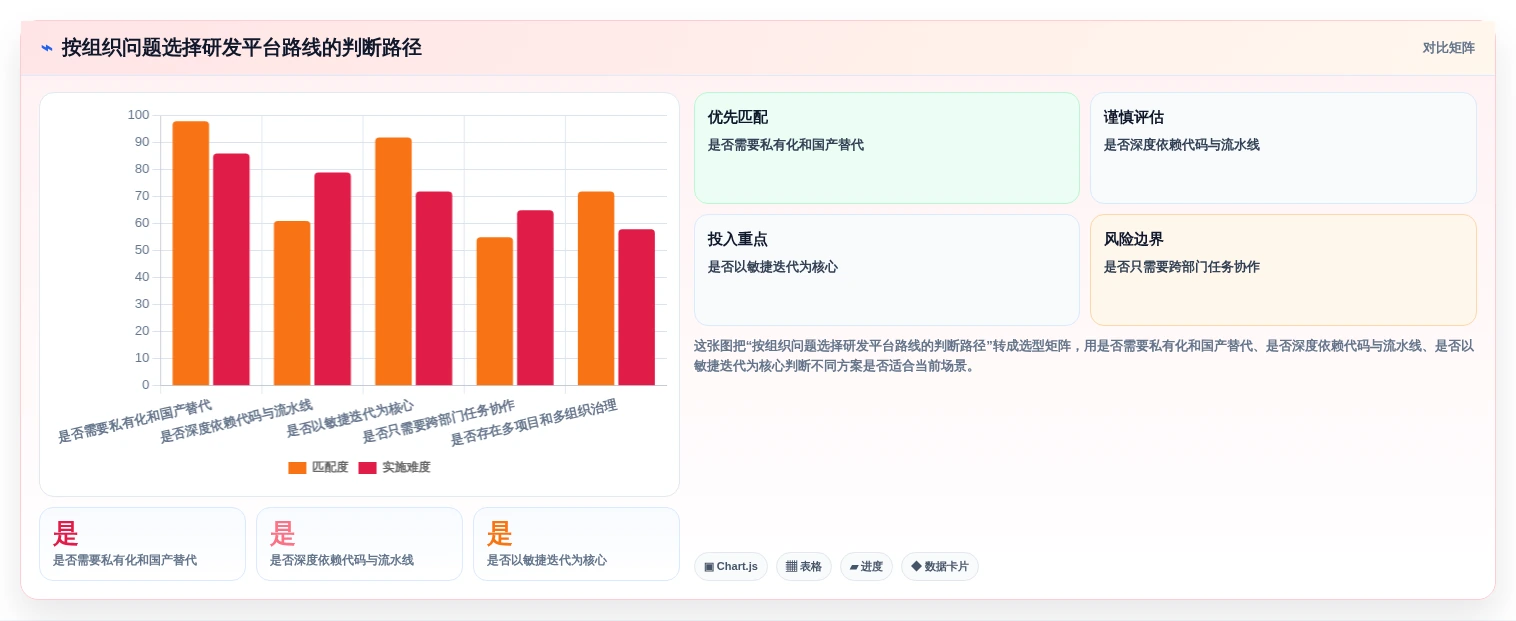Select the Chart.js tag chip
The width and height of the screenshot is (1516, 621).
click(731, 567)
